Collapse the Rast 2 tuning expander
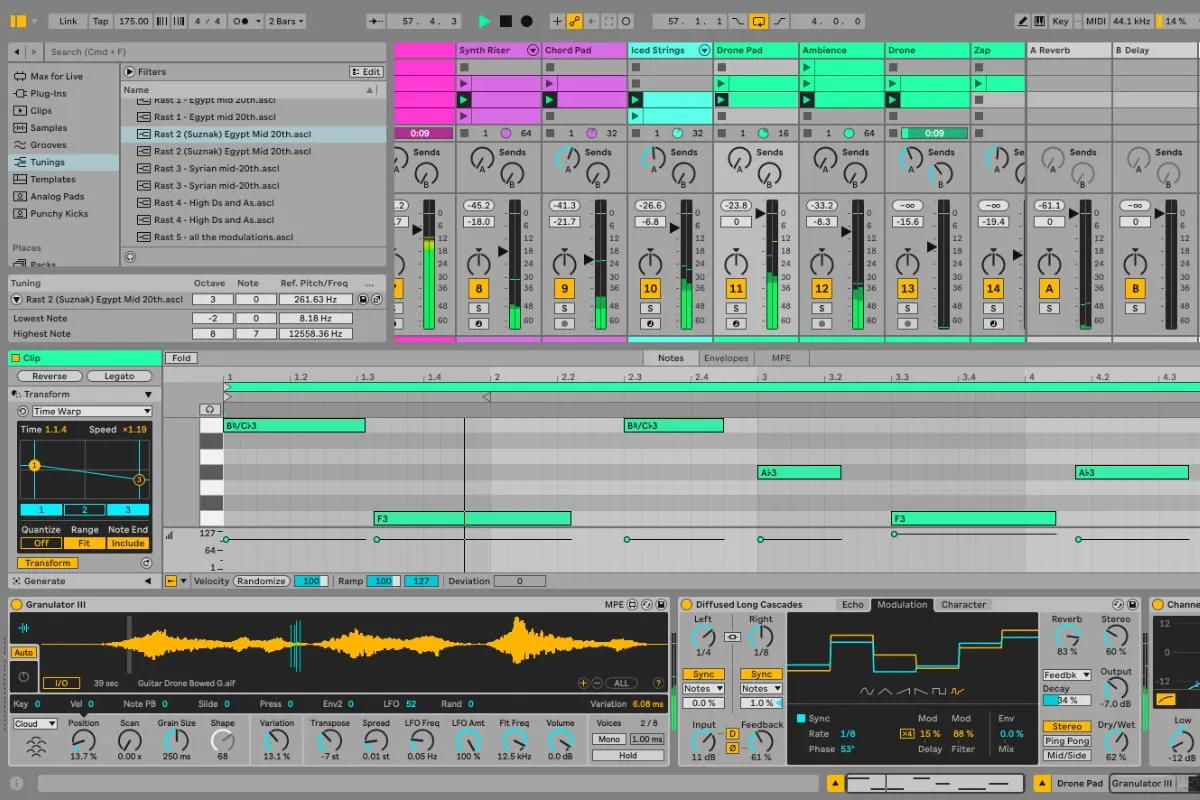1200x800 pixels. coord(17,299)
